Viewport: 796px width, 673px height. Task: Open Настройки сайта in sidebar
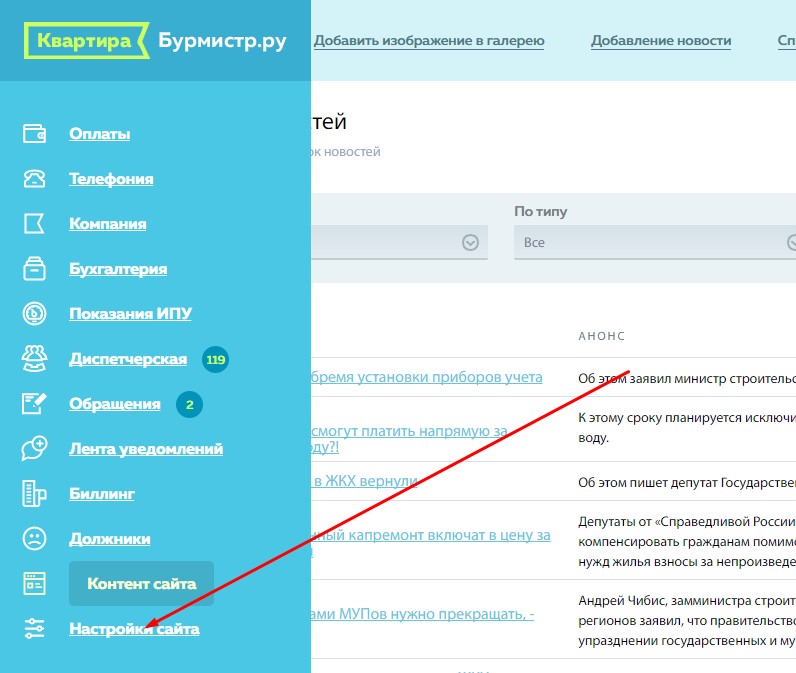point(135,629)
